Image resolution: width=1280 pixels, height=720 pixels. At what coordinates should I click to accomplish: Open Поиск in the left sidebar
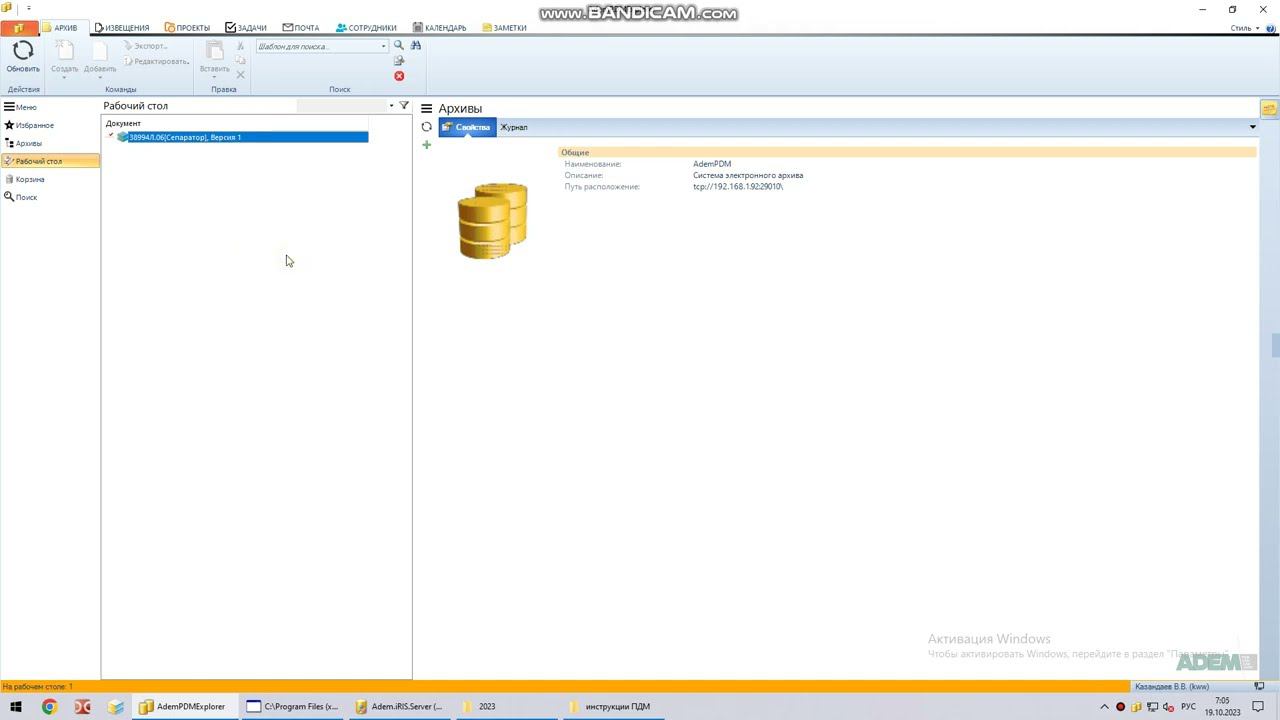(21, 197)
